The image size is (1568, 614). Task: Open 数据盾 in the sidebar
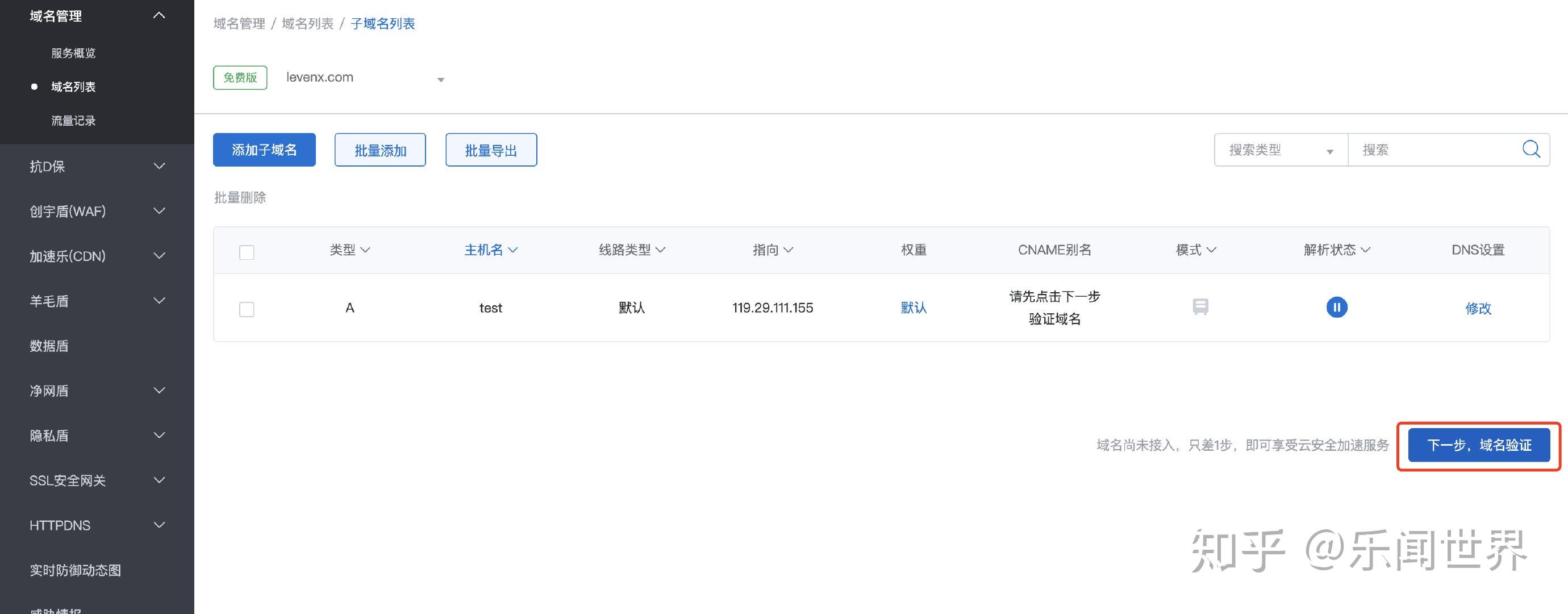[49, 346]
